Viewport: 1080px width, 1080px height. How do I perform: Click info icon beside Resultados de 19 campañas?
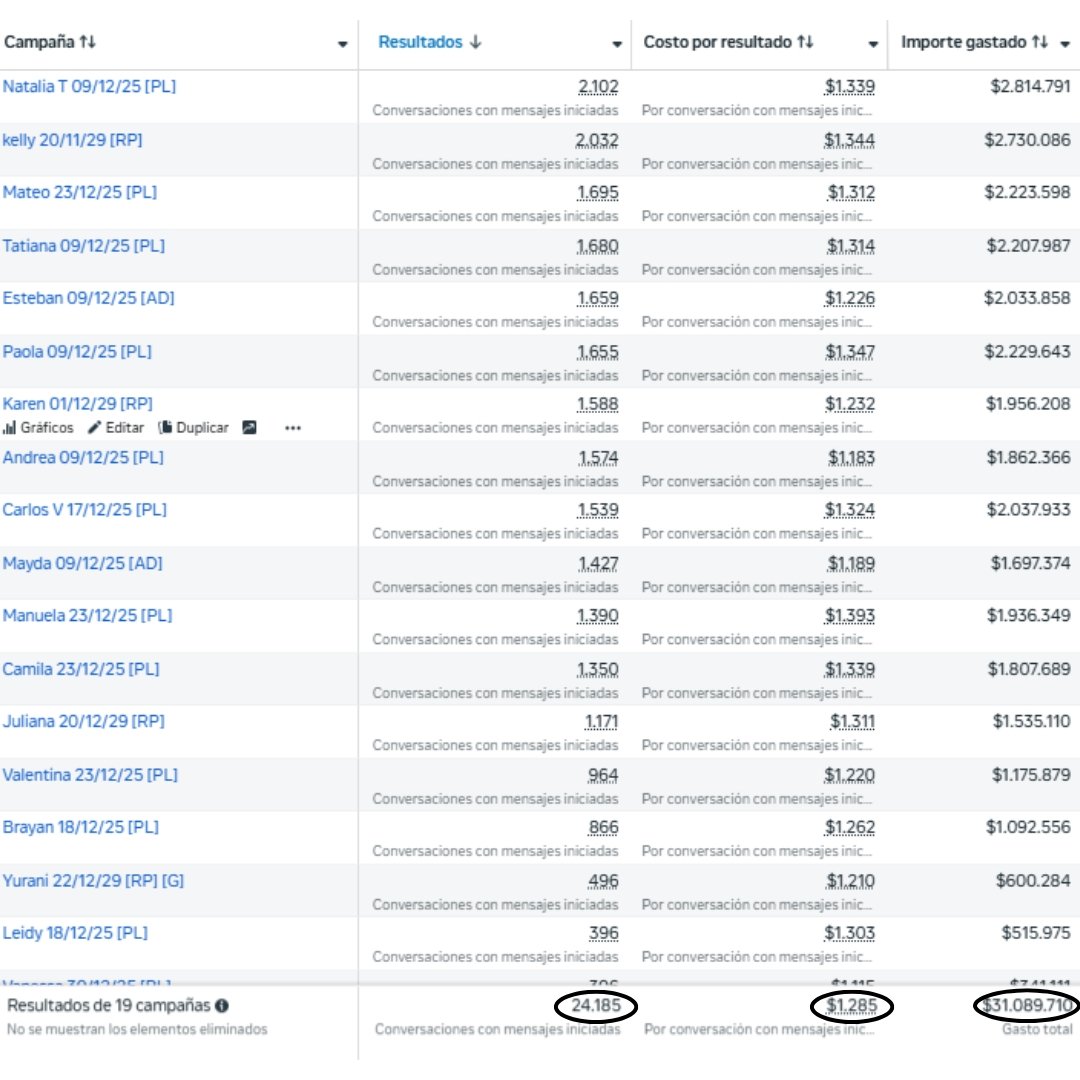pos(221,1006)
